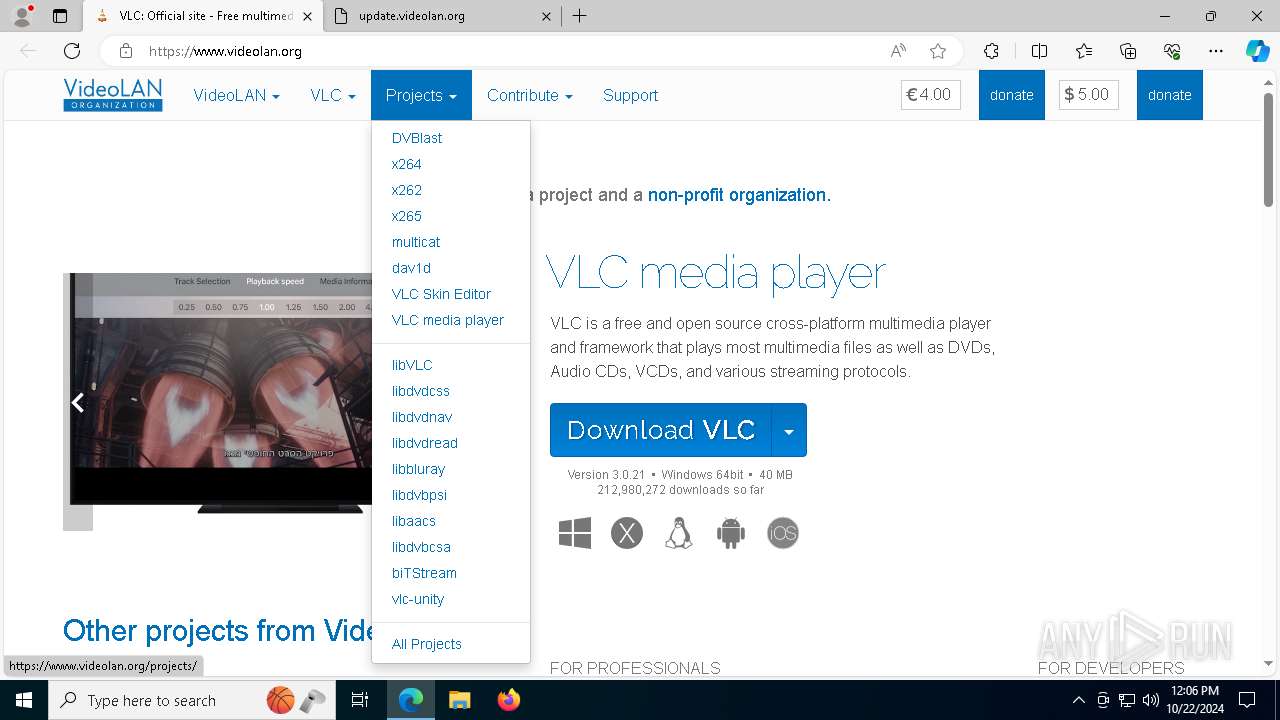Click the euro donation amount field

pyautogui.click(x=931, y=95)
